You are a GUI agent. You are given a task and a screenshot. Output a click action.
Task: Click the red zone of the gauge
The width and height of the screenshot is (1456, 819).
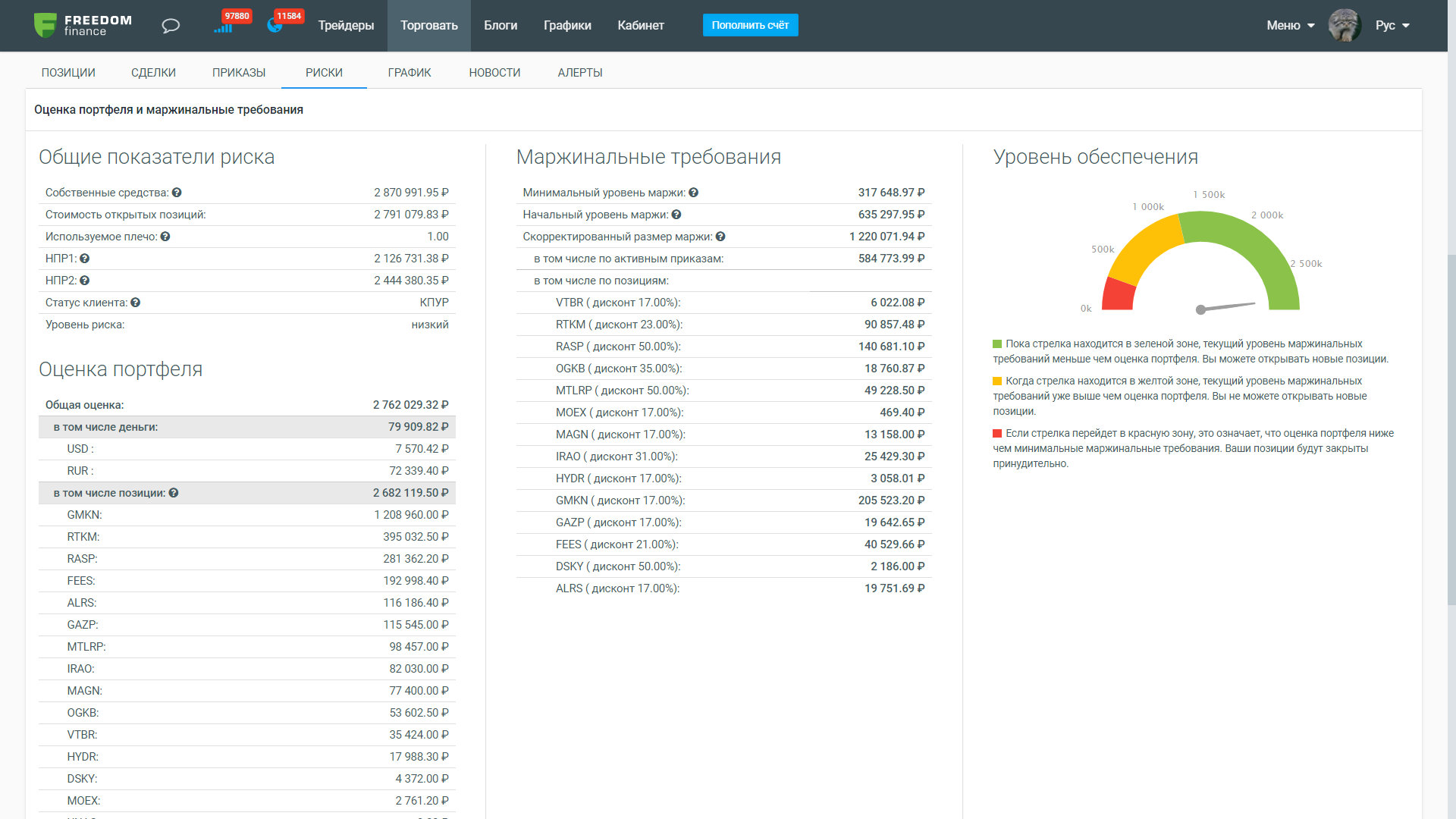tap(1118, 296)
